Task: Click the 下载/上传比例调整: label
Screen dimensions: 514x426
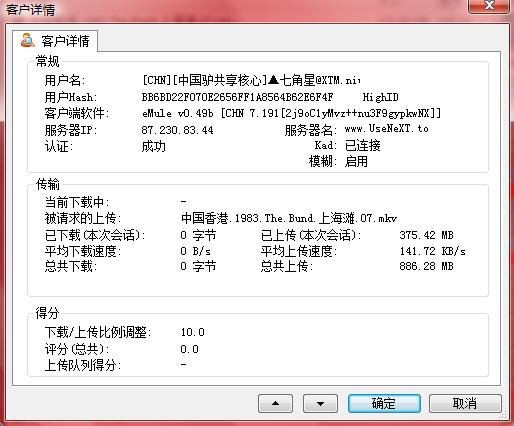Action: click(98, 332)
